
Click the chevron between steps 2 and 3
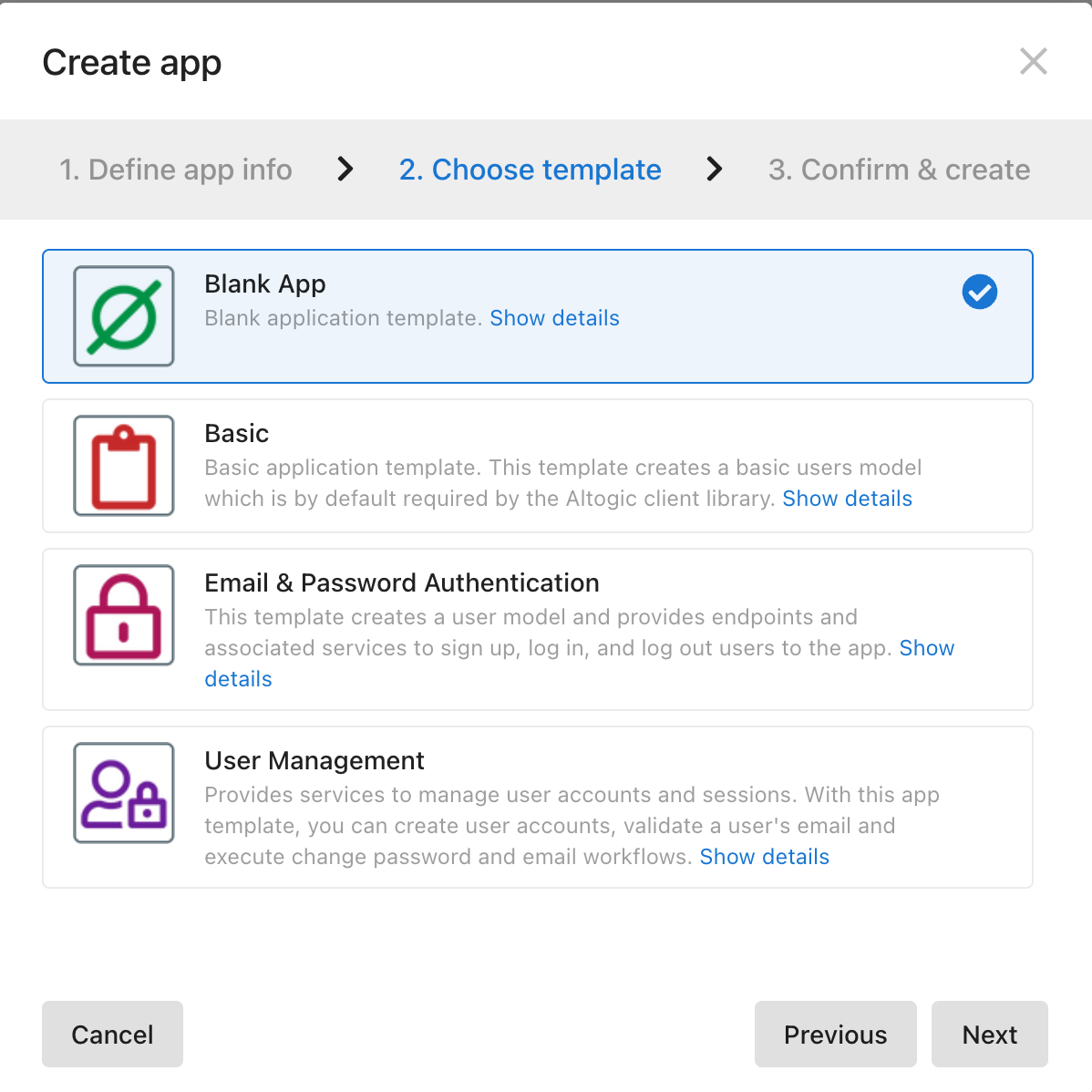(x=715, y=170)
